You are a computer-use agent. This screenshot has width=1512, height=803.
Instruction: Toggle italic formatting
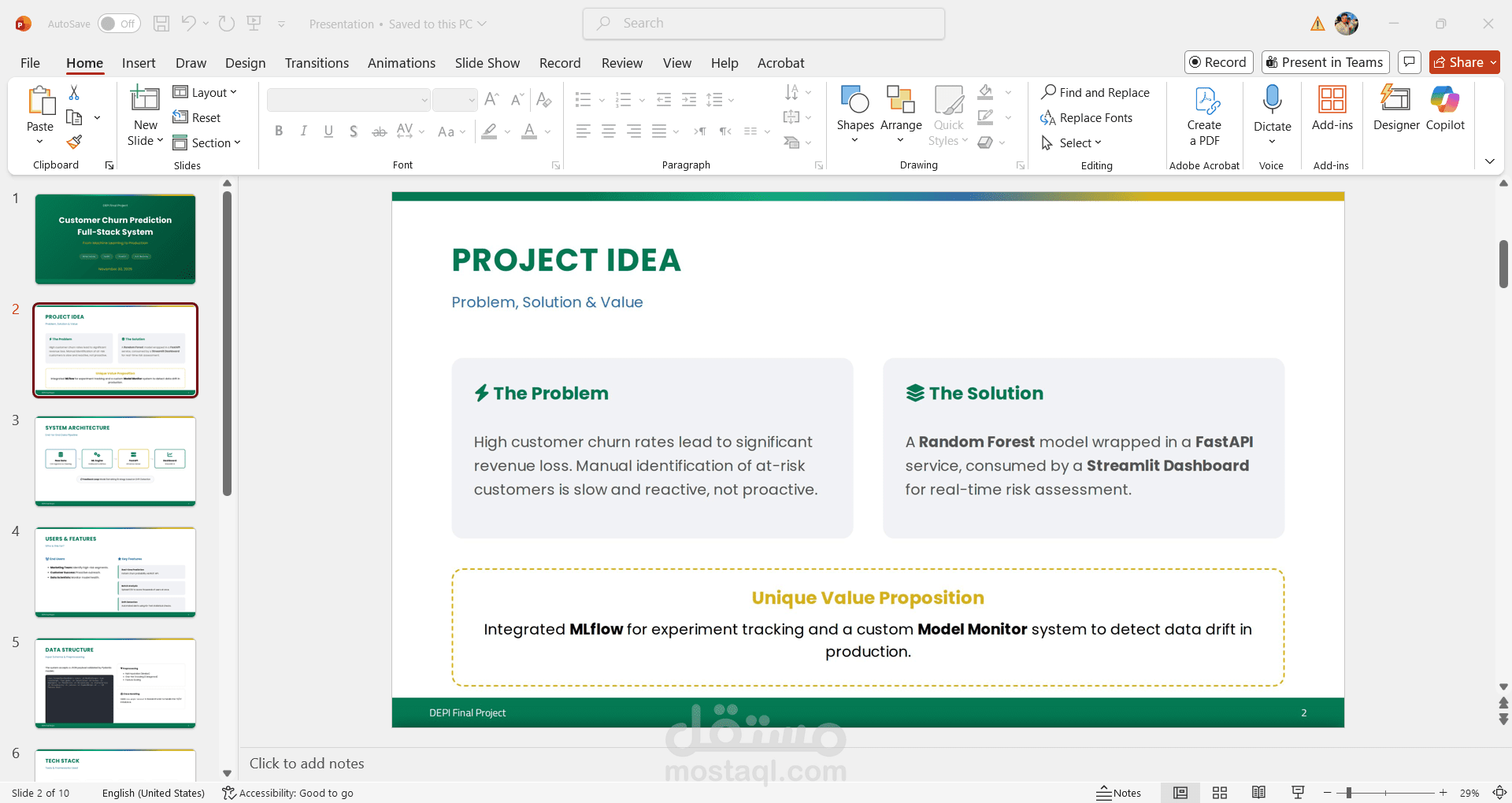[303, 131]
